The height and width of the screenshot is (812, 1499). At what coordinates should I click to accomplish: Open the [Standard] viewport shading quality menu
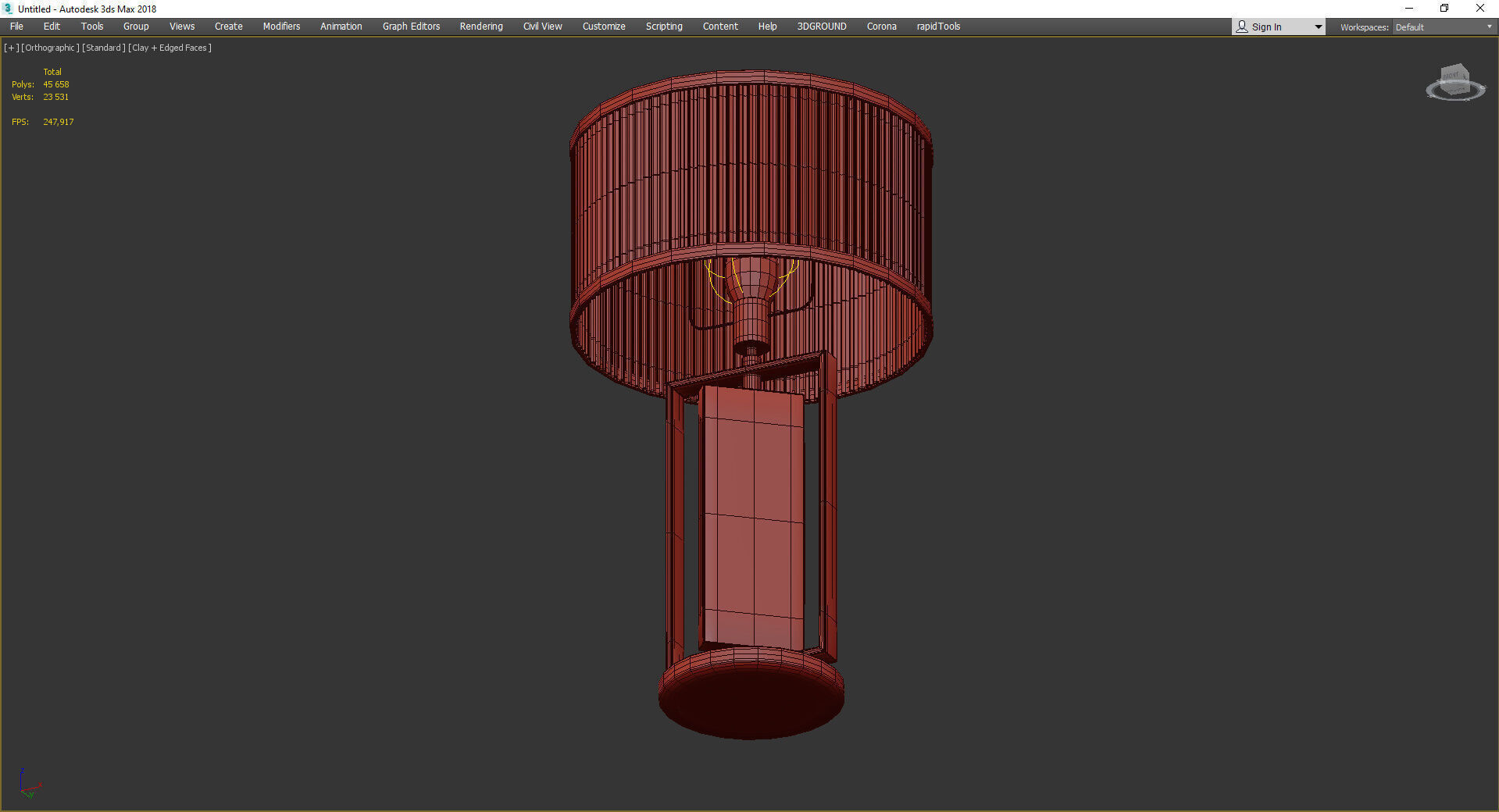[x=103, y=48]
